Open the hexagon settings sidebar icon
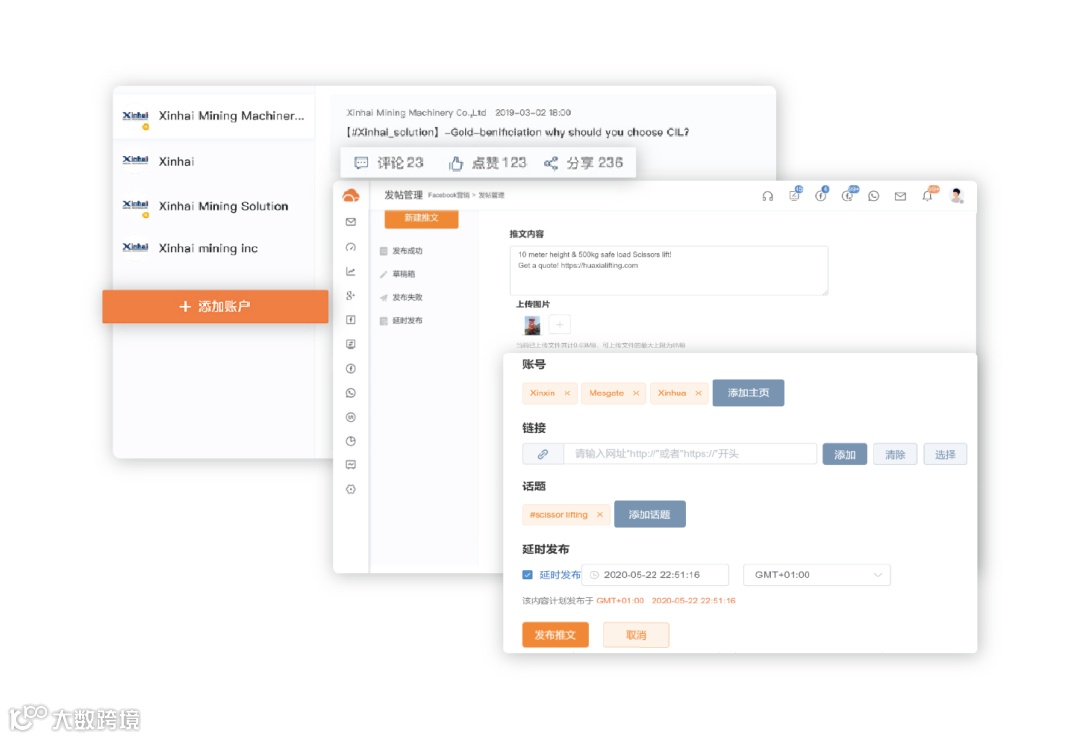Image resolution: width=1080 pixels, height=739 pixels. tap(351, 489)
